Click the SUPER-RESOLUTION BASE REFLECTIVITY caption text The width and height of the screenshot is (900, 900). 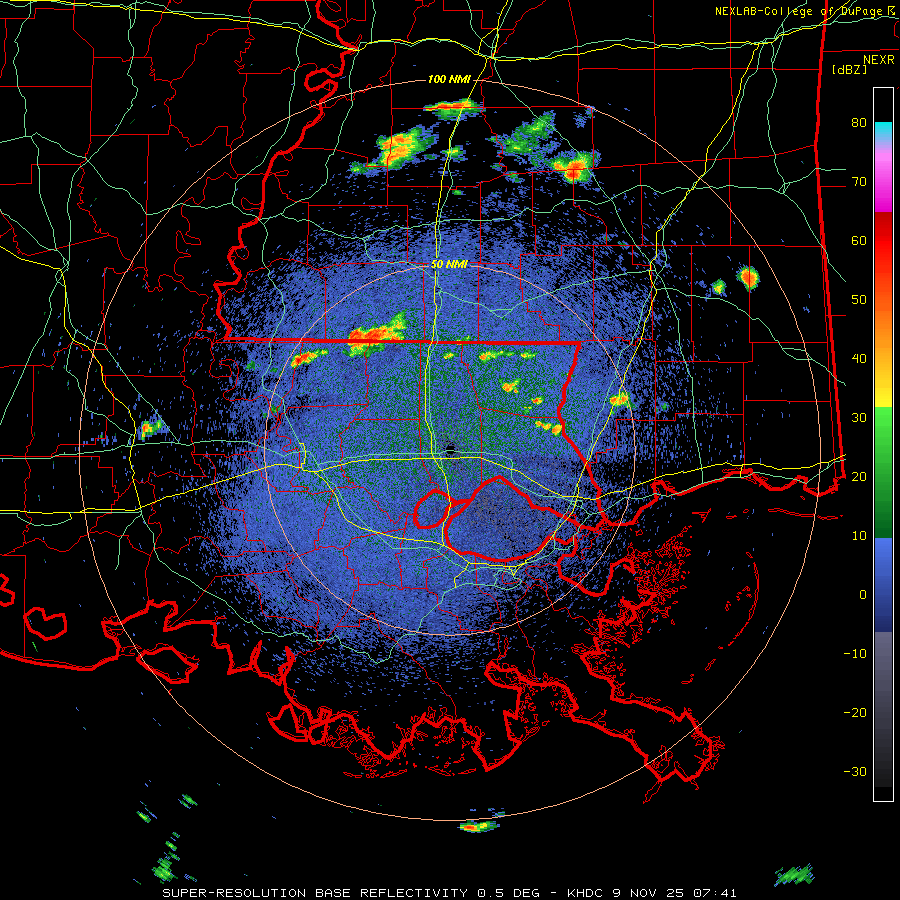coord(315,893)
